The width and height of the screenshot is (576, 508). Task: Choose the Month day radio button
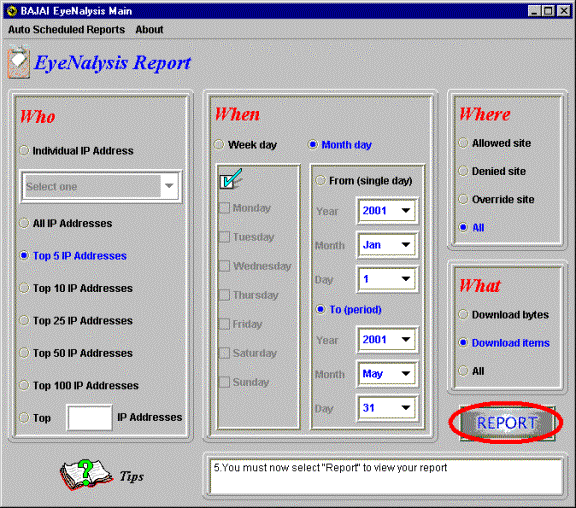[x=313, y=145]
